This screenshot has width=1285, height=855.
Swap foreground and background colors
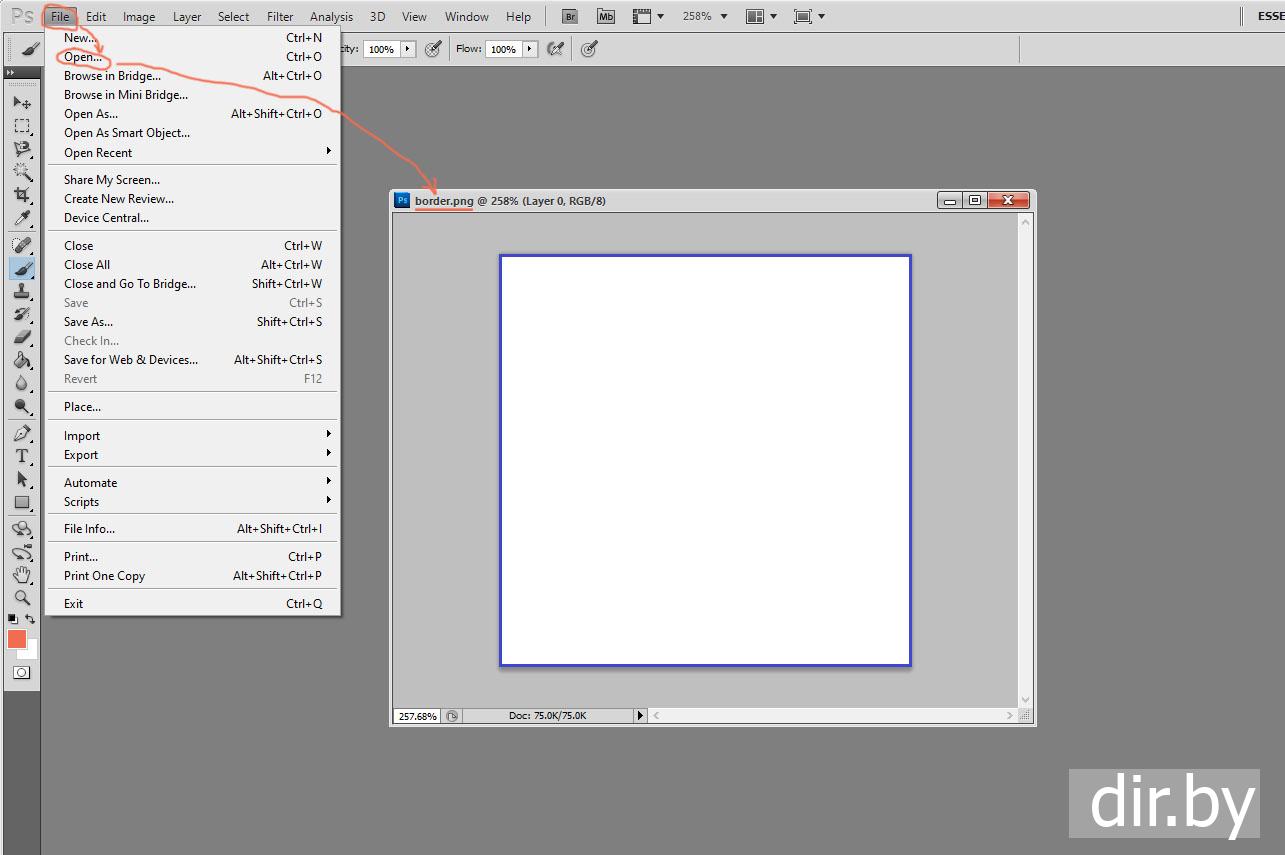coord(31,620)
